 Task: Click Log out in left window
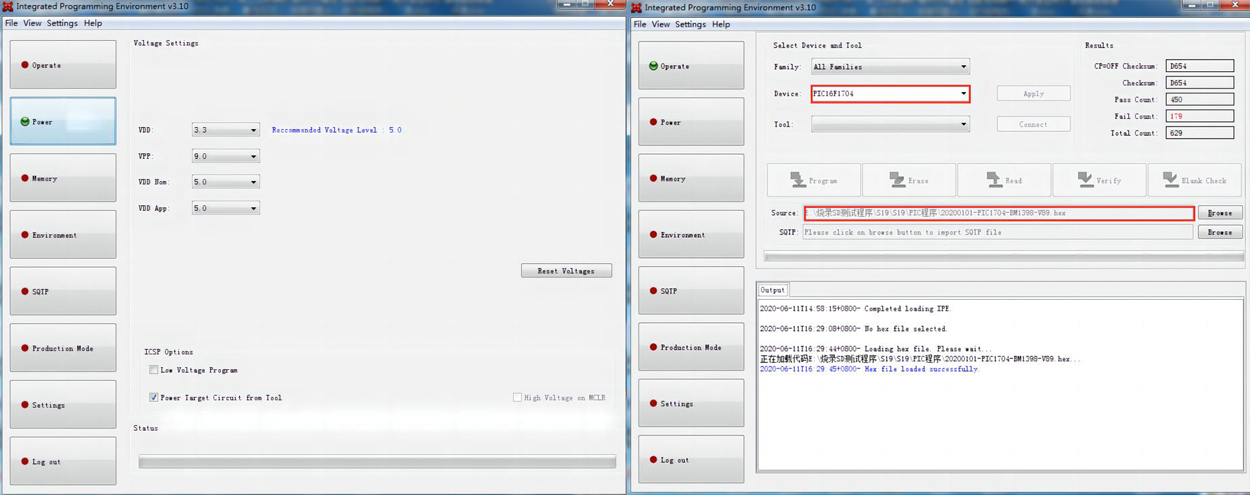pyautogui.click(x=63, y=461)
